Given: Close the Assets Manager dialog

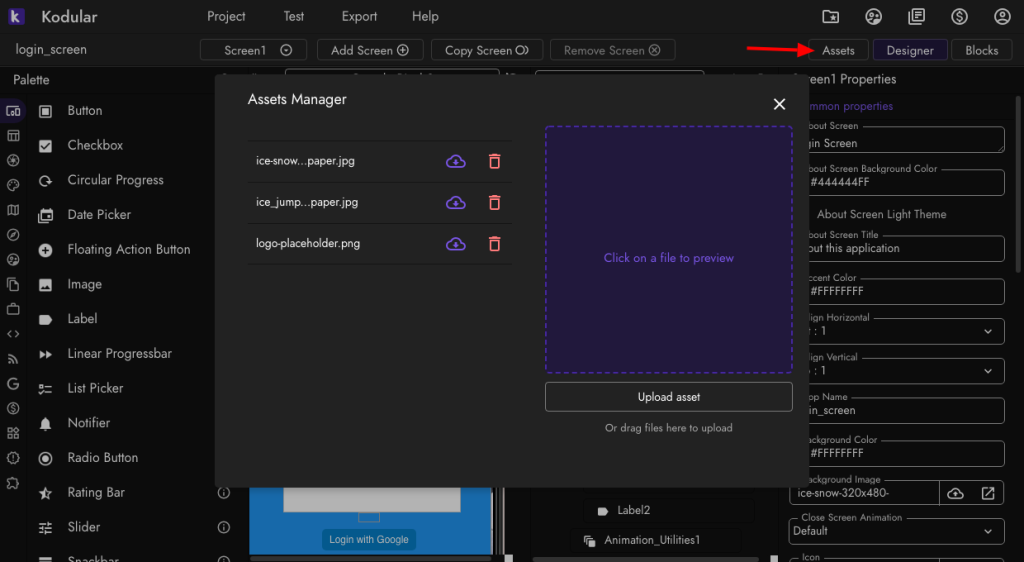Looking at the screenshot, I should 779,104.
